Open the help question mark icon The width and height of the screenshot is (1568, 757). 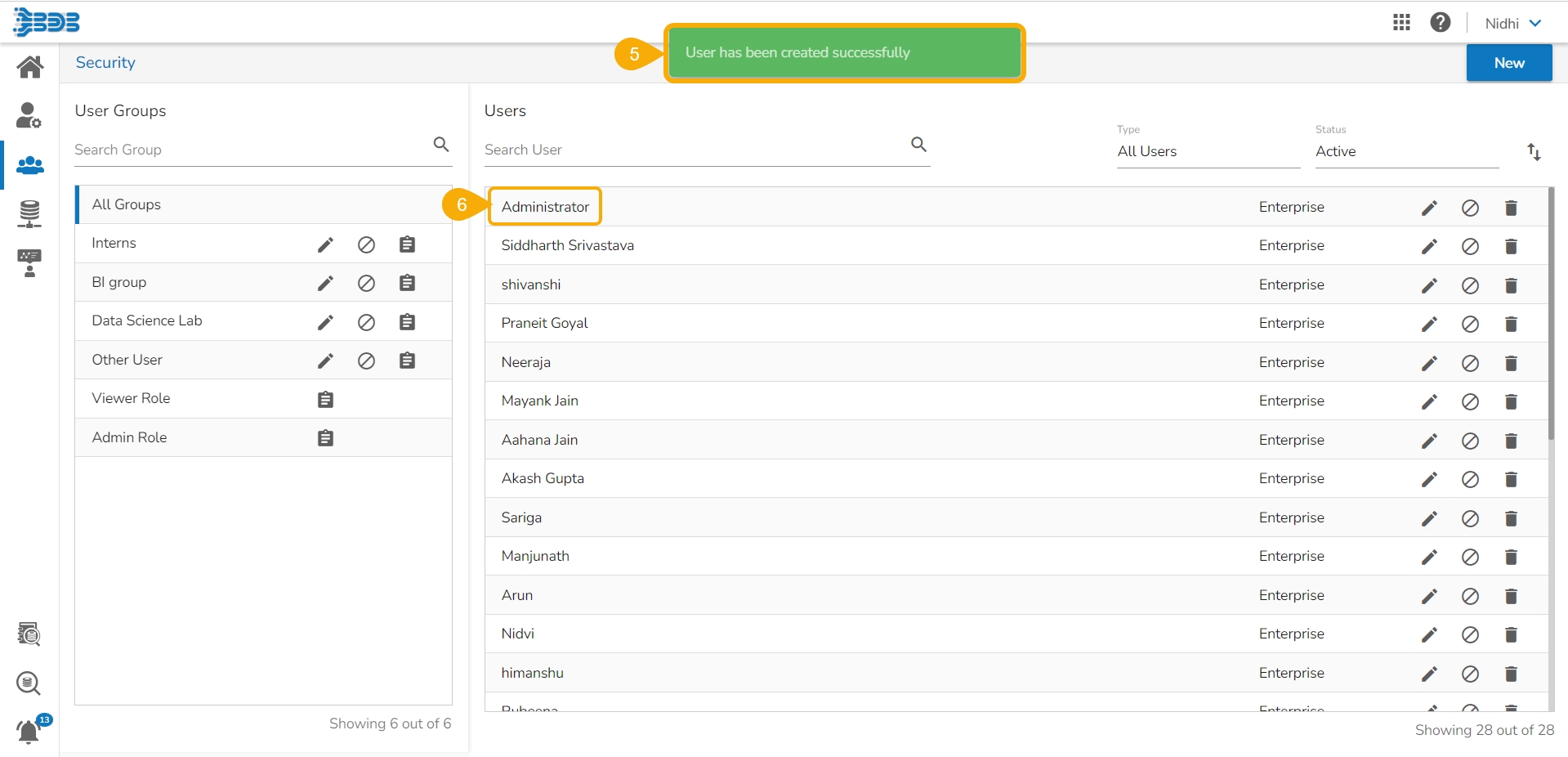pyautogui.click(x=1441, y=23)
